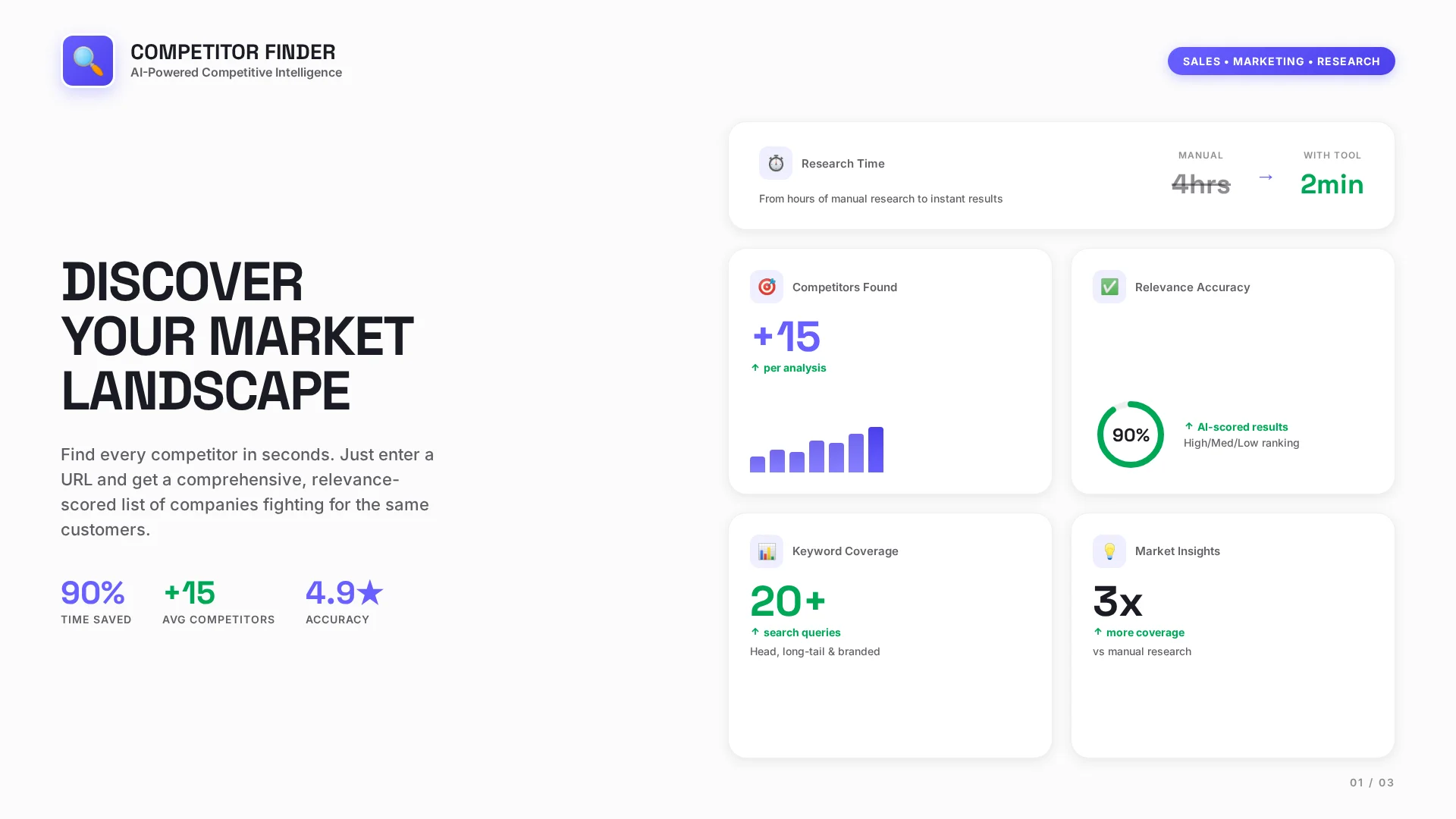Toggle the WITH TOOL column header
Image resolution: width=1456 pixels, height=819 pixels.
pos(1332,155)
